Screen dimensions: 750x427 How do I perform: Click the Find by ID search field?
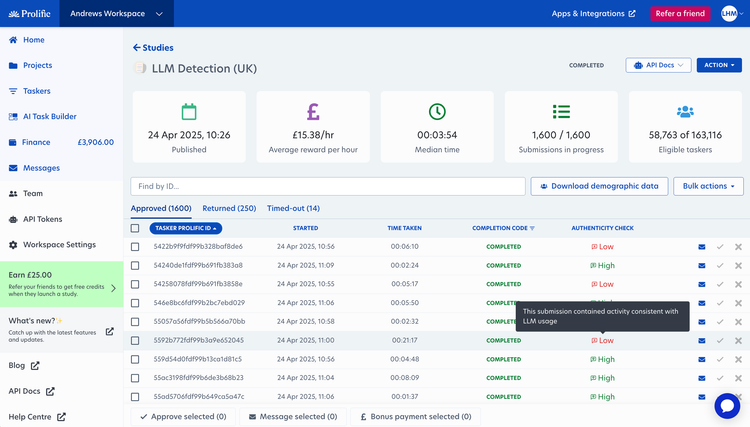(x=328, y=186)
